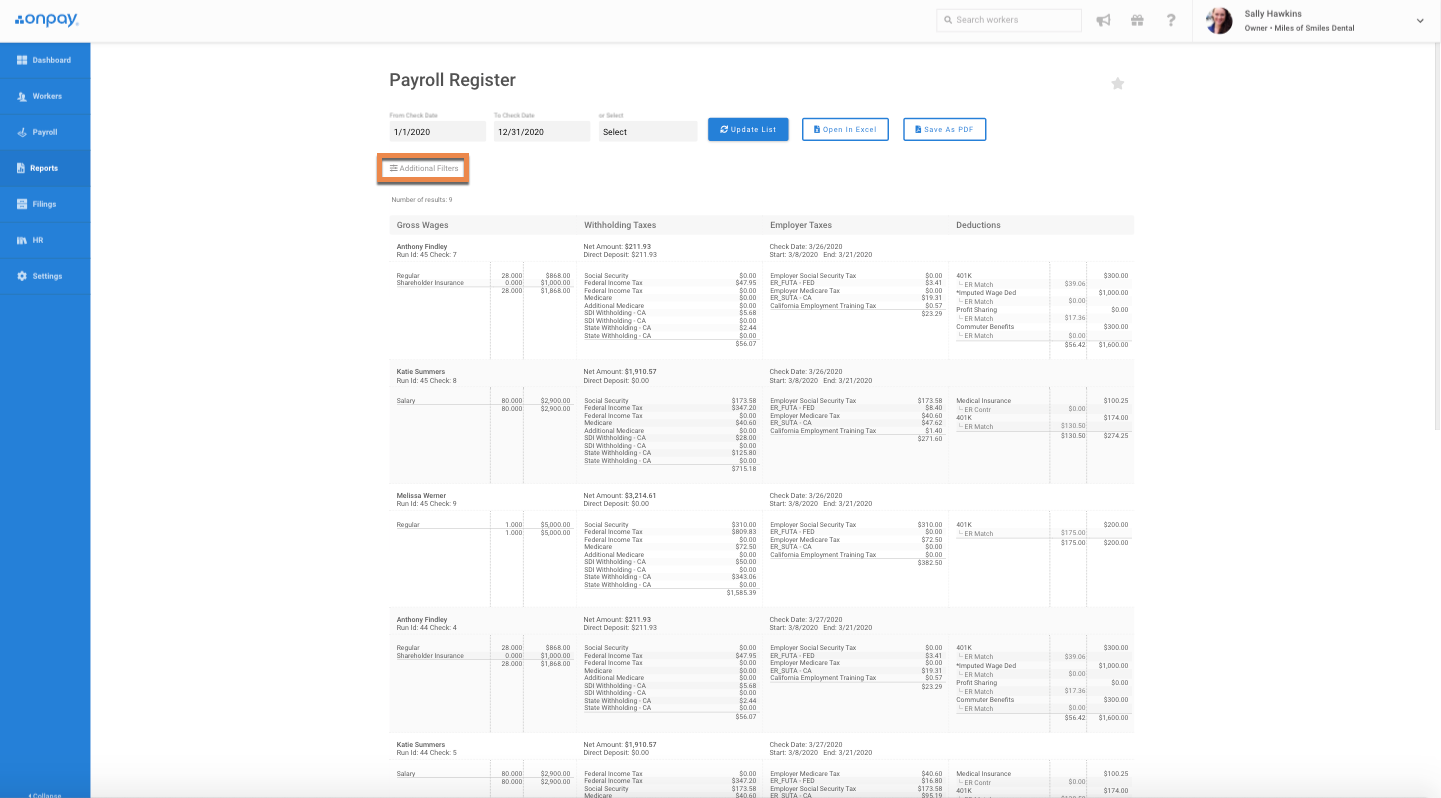Go to Workers in sidebar
This screenshot has width=1441, height=798.
(x=45, y=96)
